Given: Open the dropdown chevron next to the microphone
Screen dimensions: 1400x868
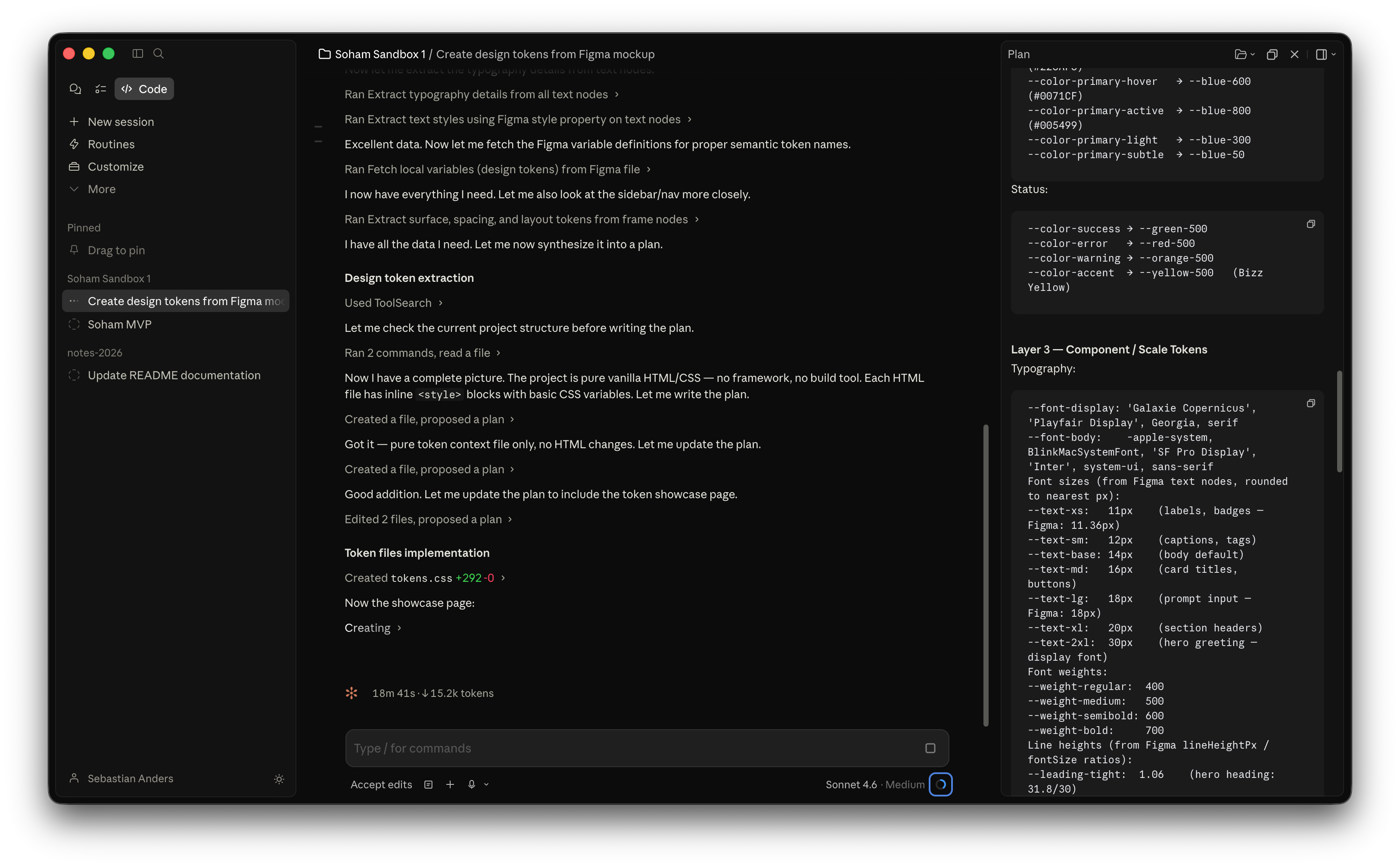Looking at the screenshot, I should click(x=486, y=784).
